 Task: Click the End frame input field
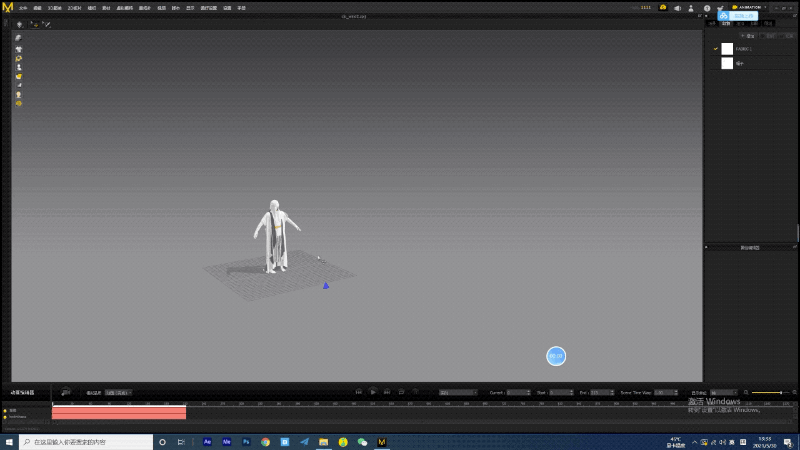[x=602, y=393]
